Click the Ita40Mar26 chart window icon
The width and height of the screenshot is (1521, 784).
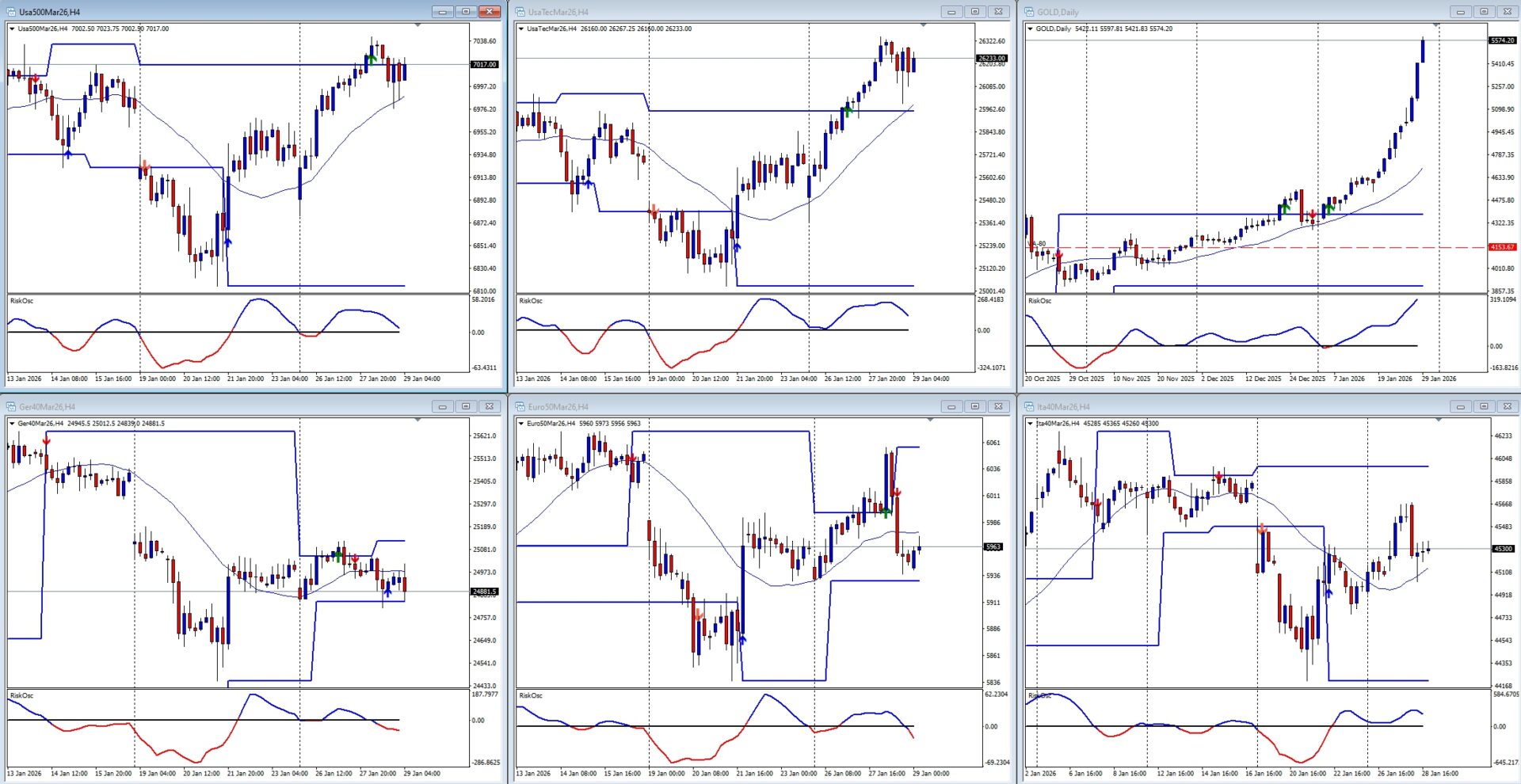1030,407
